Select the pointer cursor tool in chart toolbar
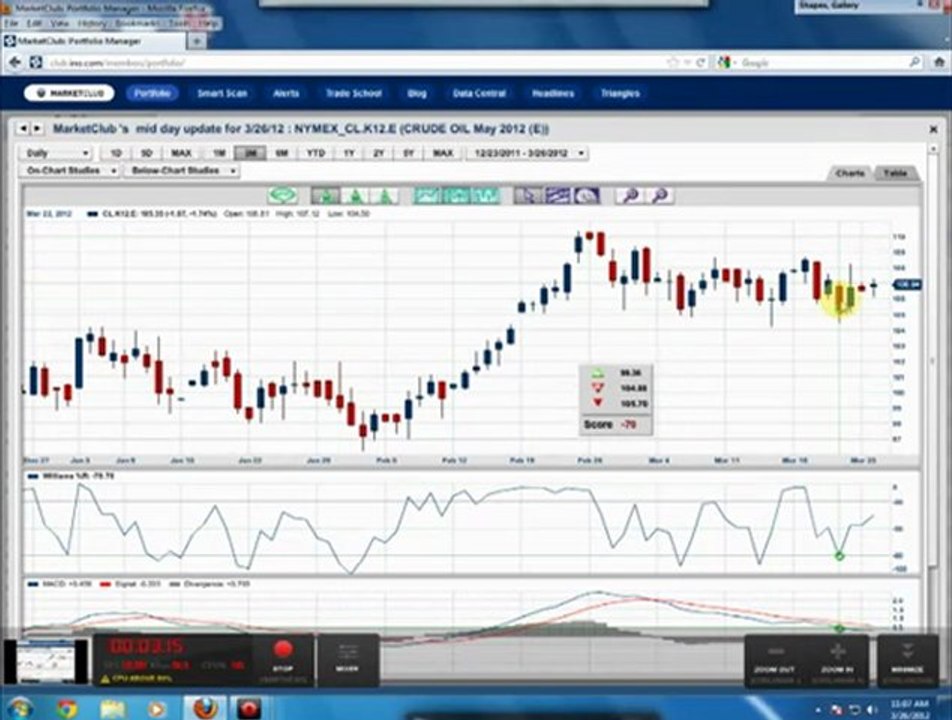 [528, 195]
